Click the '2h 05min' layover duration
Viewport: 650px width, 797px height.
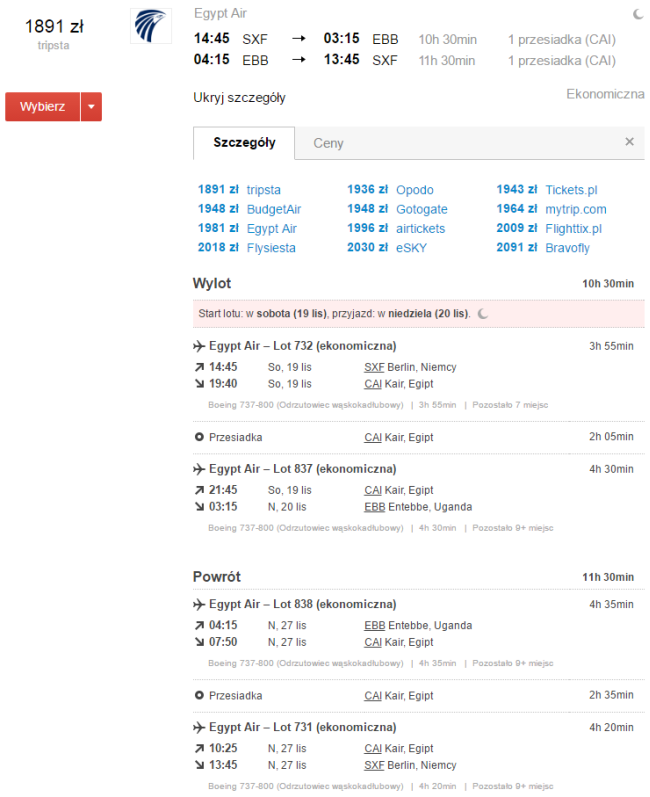click(x=611, y=437)
